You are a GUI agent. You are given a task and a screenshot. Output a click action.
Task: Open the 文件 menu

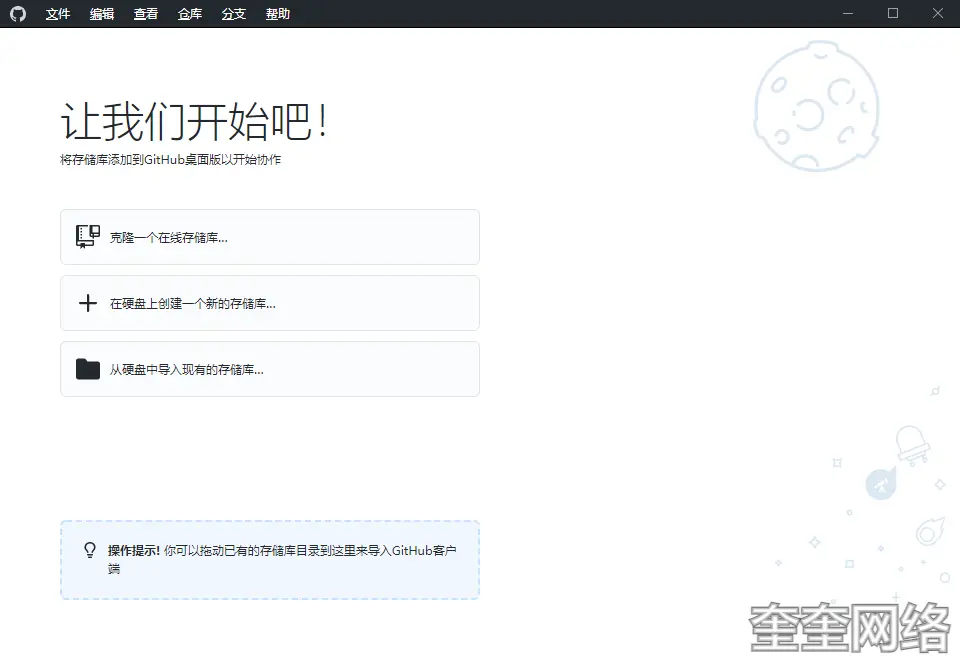click(x=58, y=13)
